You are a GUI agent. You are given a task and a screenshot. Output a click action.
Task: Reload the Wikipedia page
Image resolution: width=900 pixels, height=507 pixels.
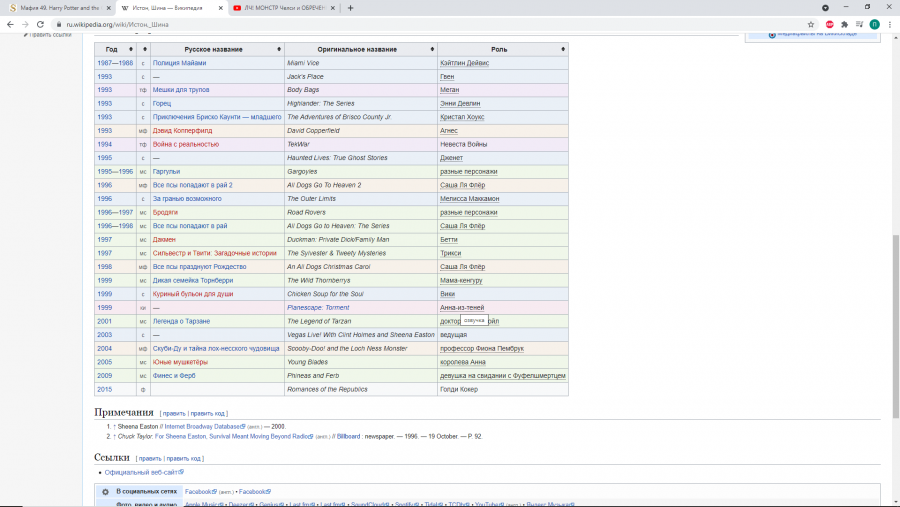tap(40, 24)
